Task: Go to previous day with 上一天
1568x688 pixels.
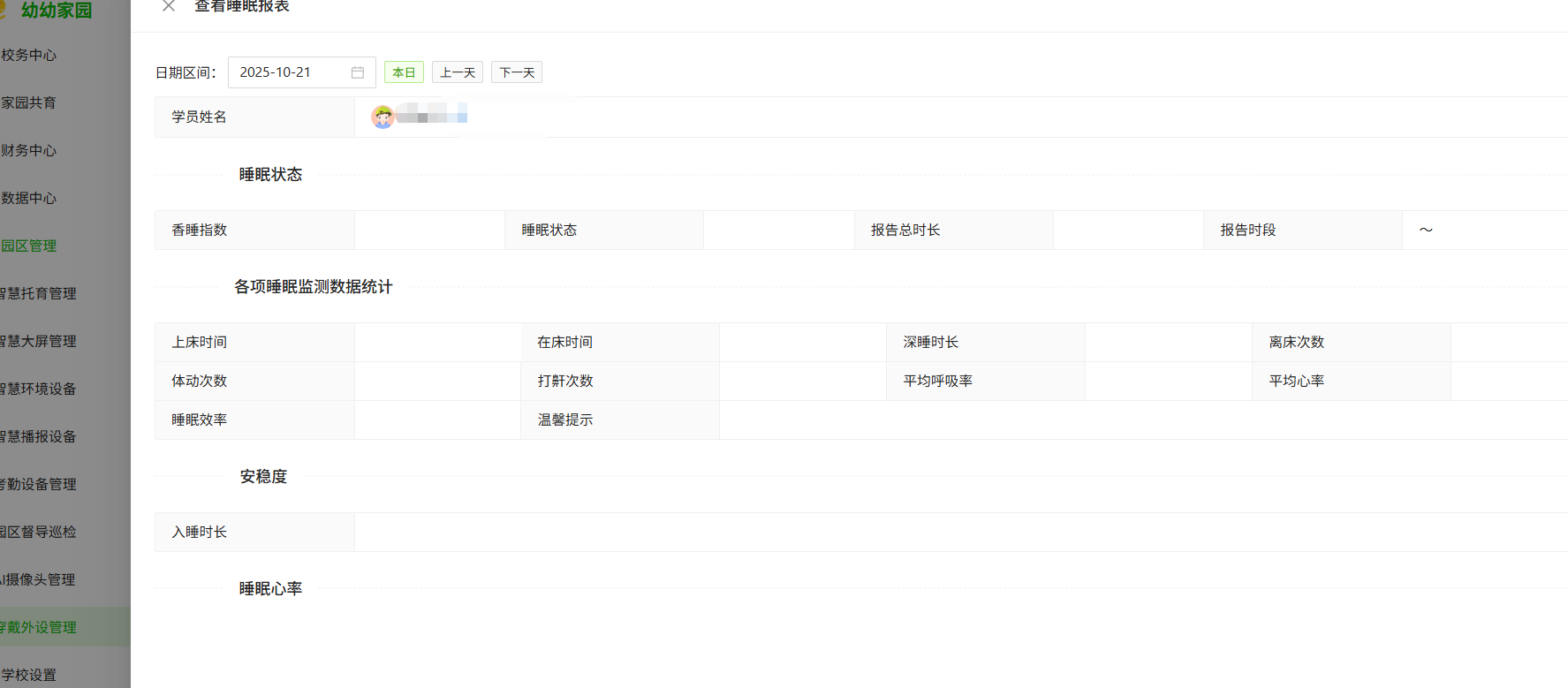Action: click(458, 72)
